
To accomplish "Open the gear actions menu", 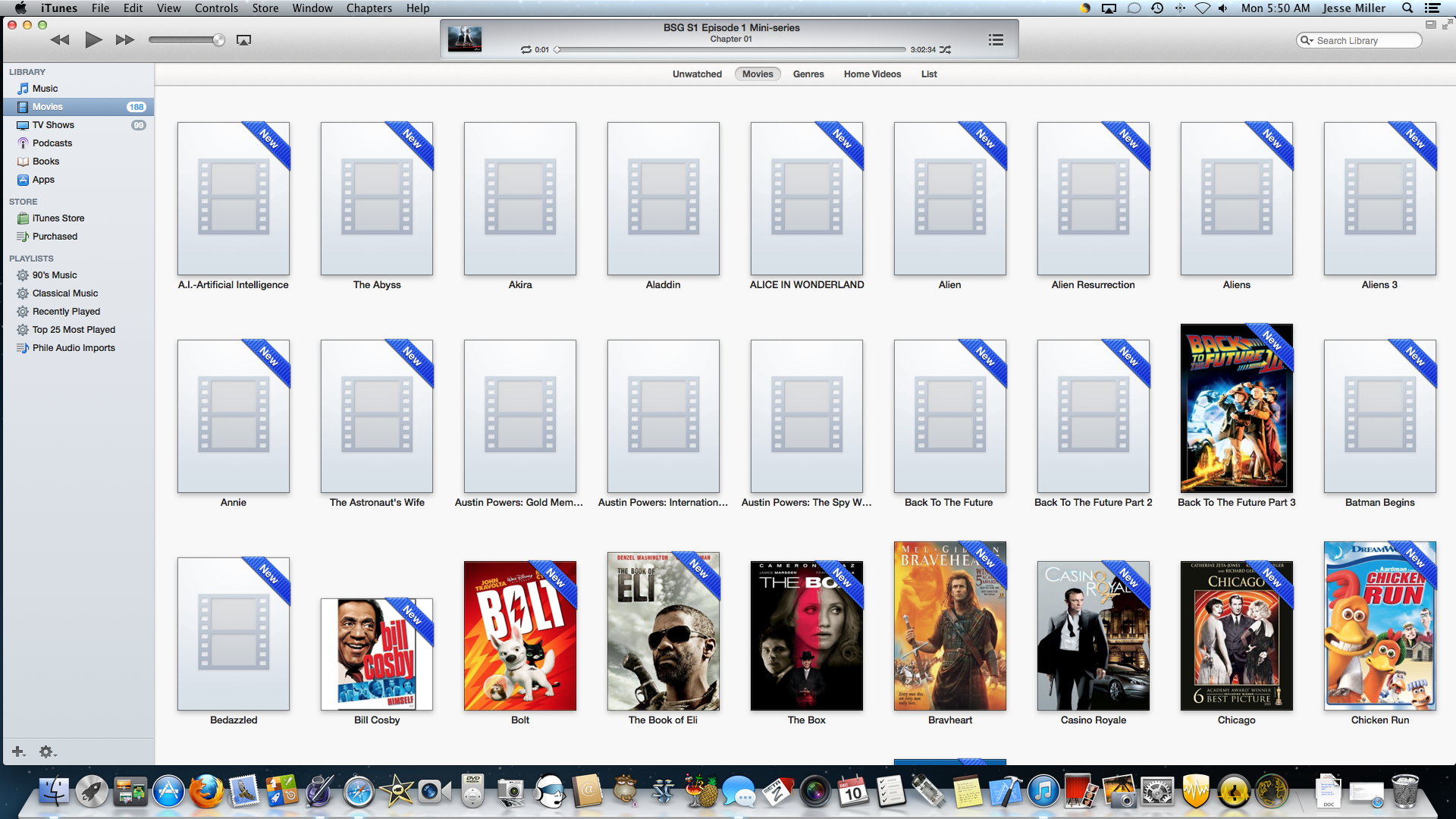I will (x=47, y=752).
